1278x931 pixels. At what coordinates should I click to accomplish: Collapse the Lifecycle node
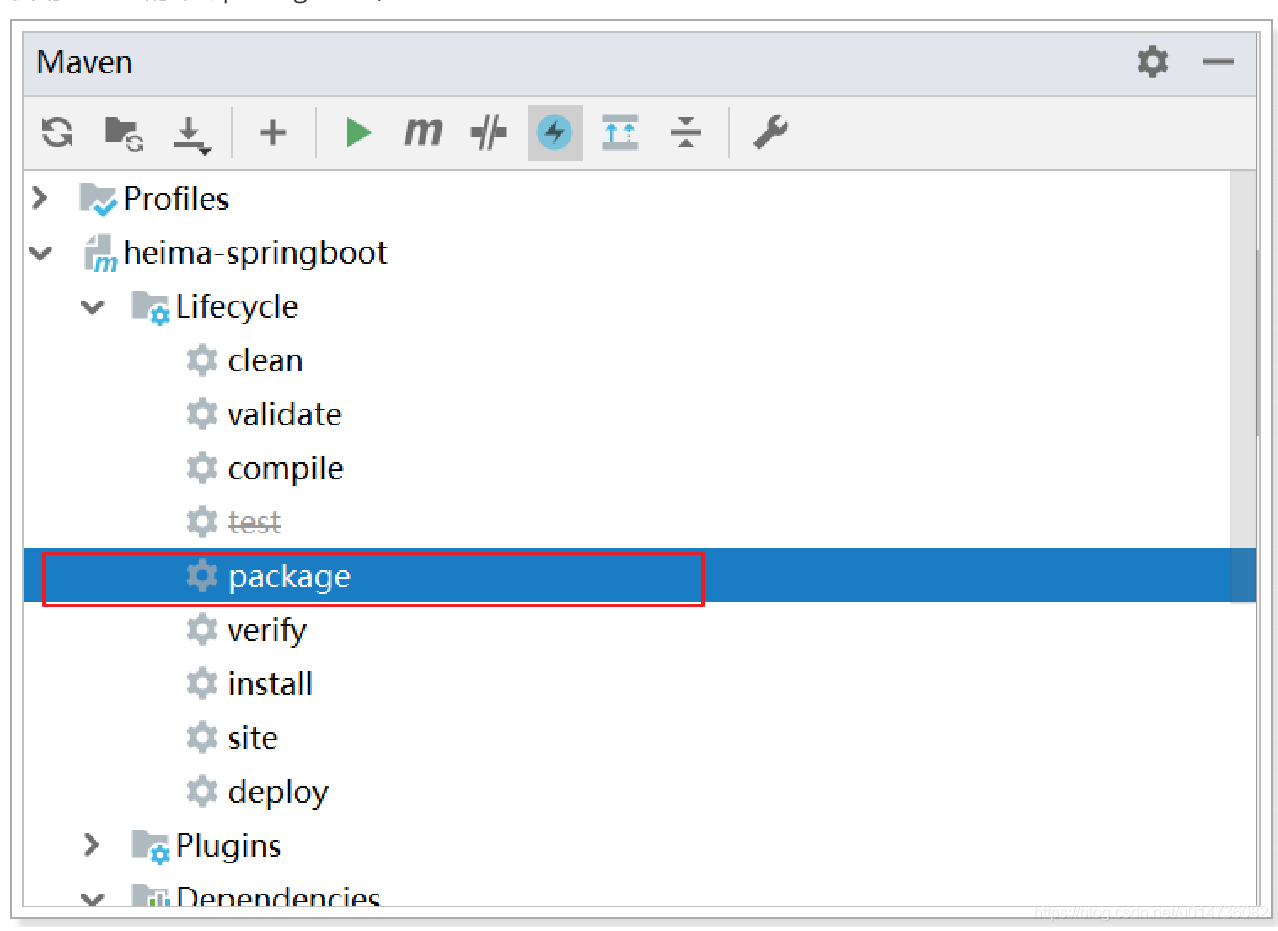tap(93, 307)
